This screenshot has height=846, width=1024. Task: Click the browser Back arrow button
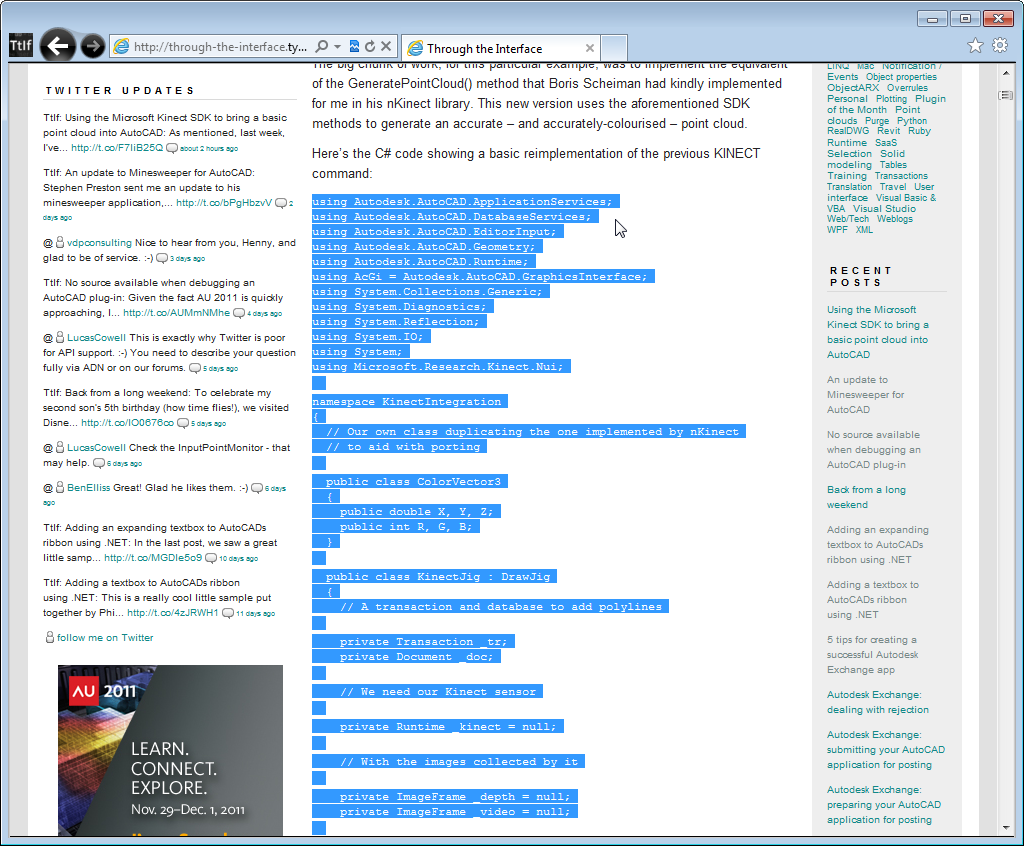click(x=58, y=46)
